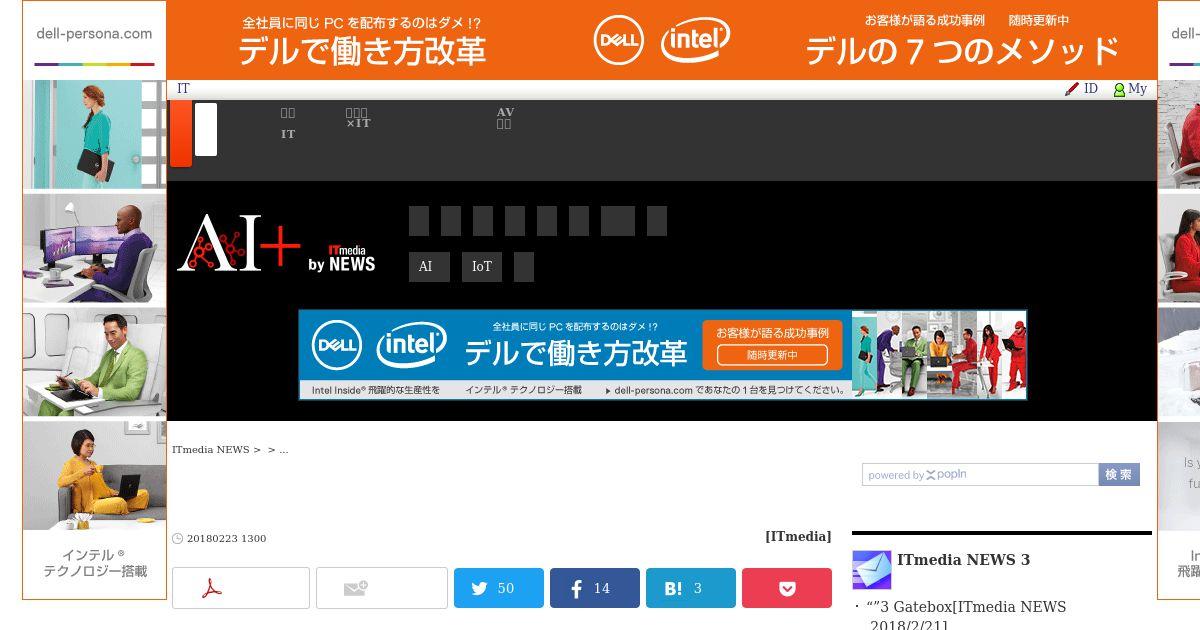
Task: Click the Intel logo in the top banner
Action: coord(695,40)
